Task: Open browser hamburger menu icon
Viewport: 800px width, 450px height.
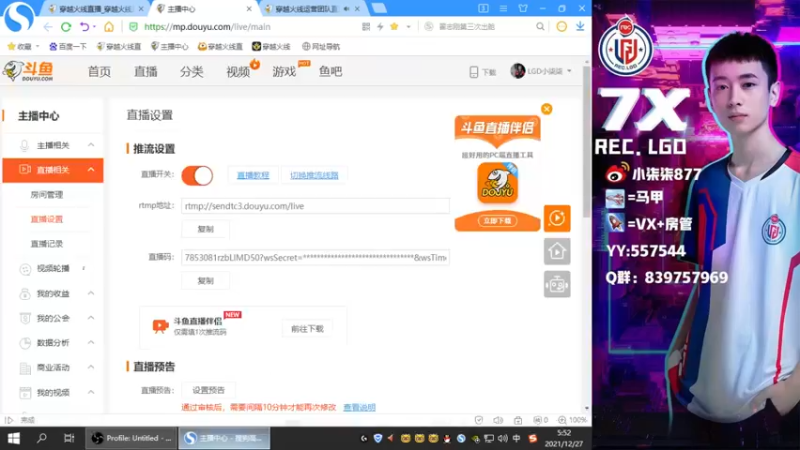Action: (x=503, y=8)
